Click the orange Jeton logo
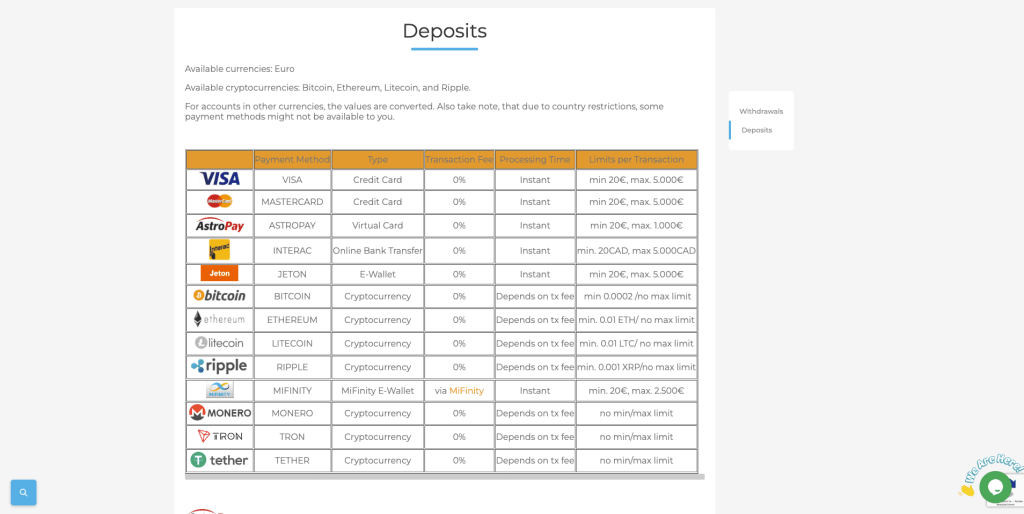 point(219,273)
